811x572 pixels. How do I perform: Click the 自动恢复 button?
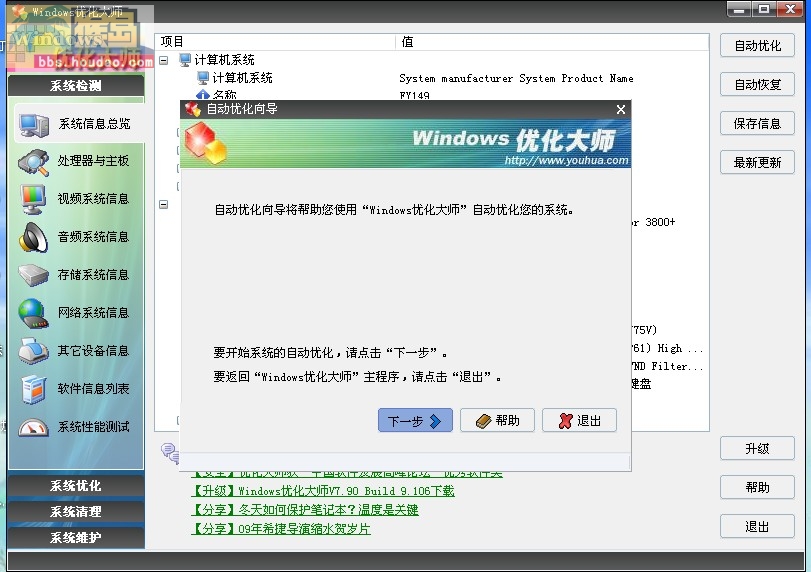(757, 84)
